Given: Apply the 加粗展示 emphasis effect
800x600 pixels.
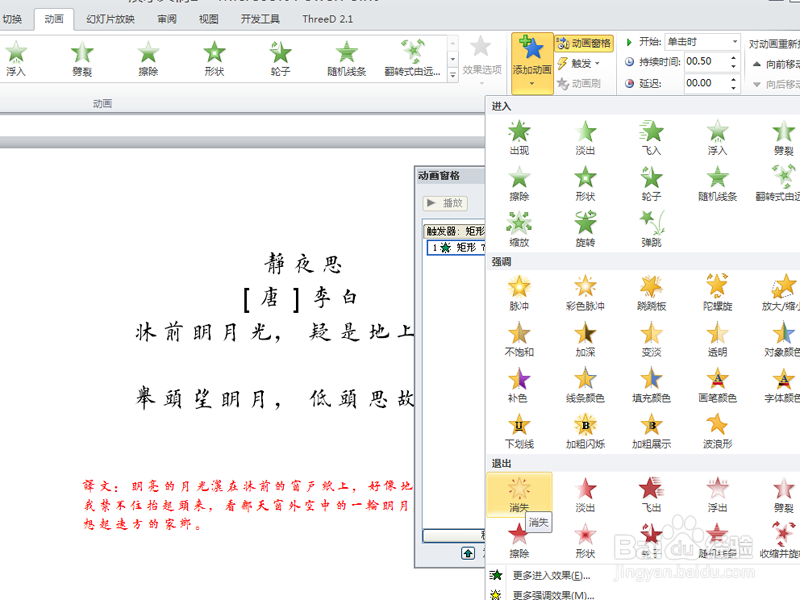Looking at the screenshot, I should pyautogui.click(x=652, y=431).
